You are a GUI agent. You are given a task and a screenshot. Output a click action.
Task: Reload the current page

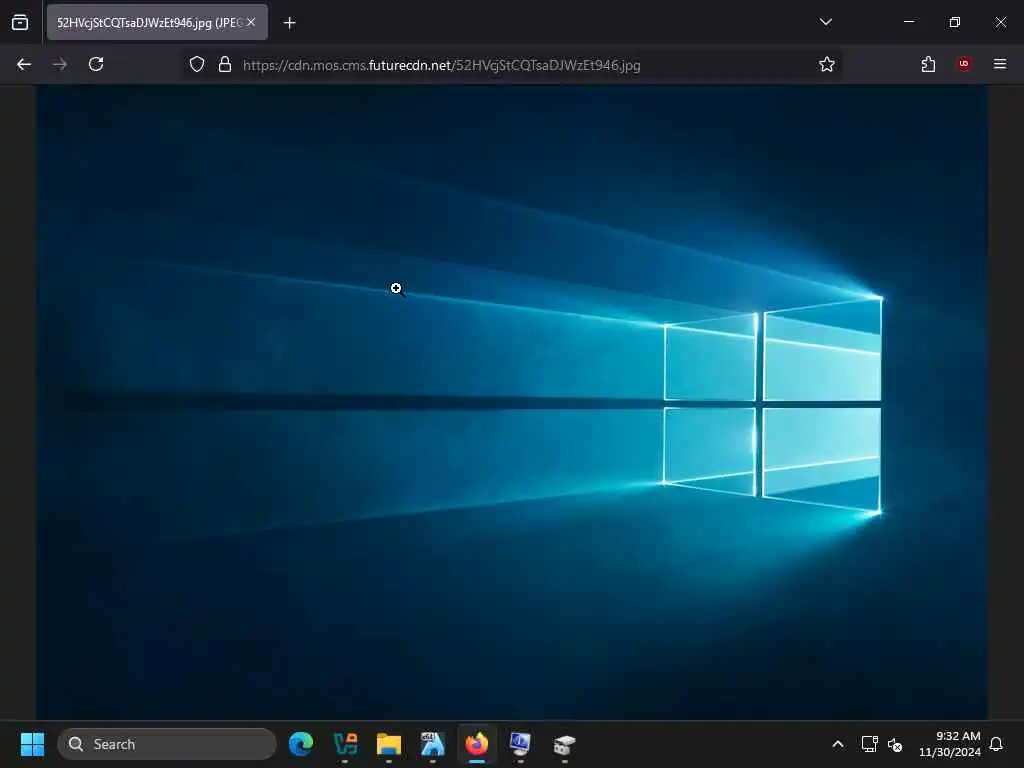[96, 64]
